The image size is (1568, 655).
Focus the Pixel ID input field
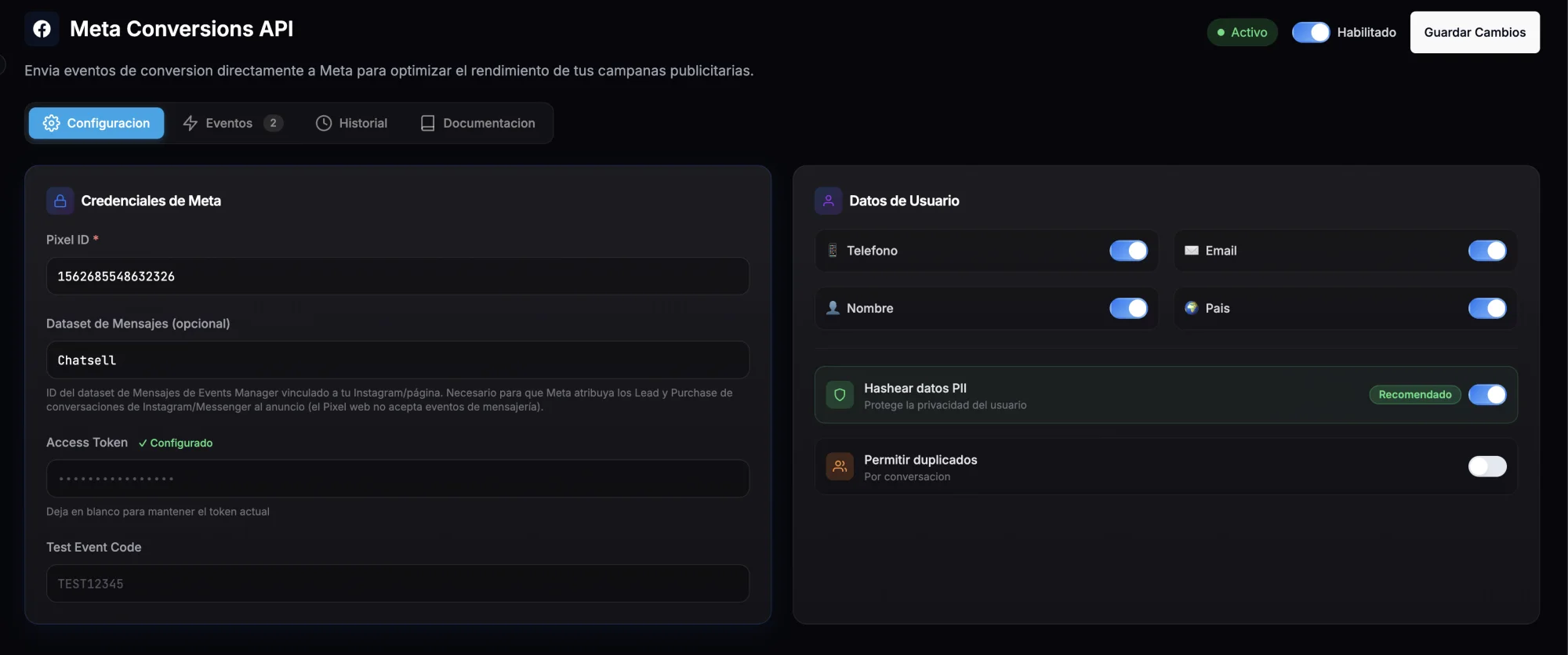397,277
